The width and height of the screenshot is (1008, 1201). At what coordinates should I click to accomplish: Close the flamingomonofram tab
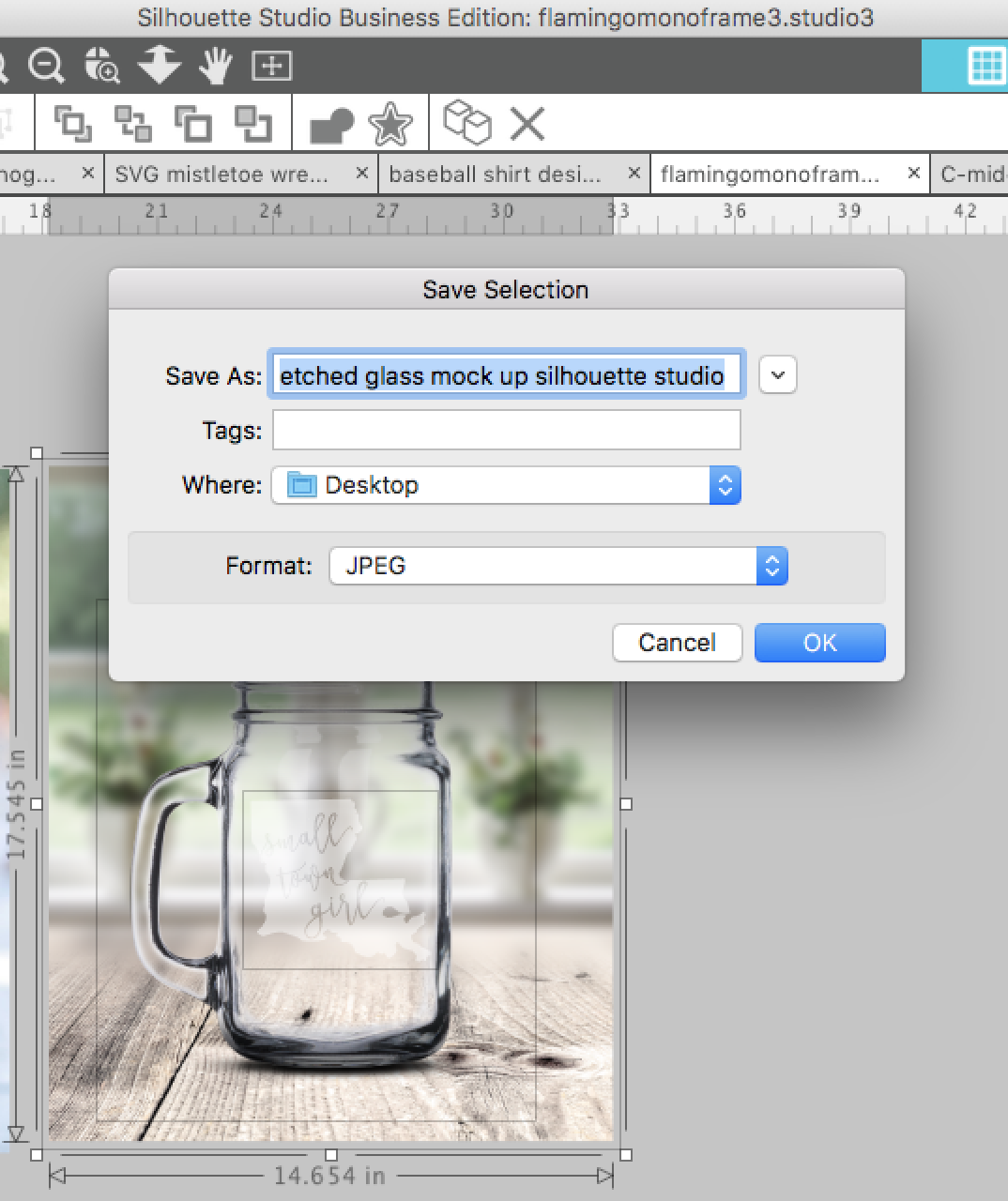[912, 174]
